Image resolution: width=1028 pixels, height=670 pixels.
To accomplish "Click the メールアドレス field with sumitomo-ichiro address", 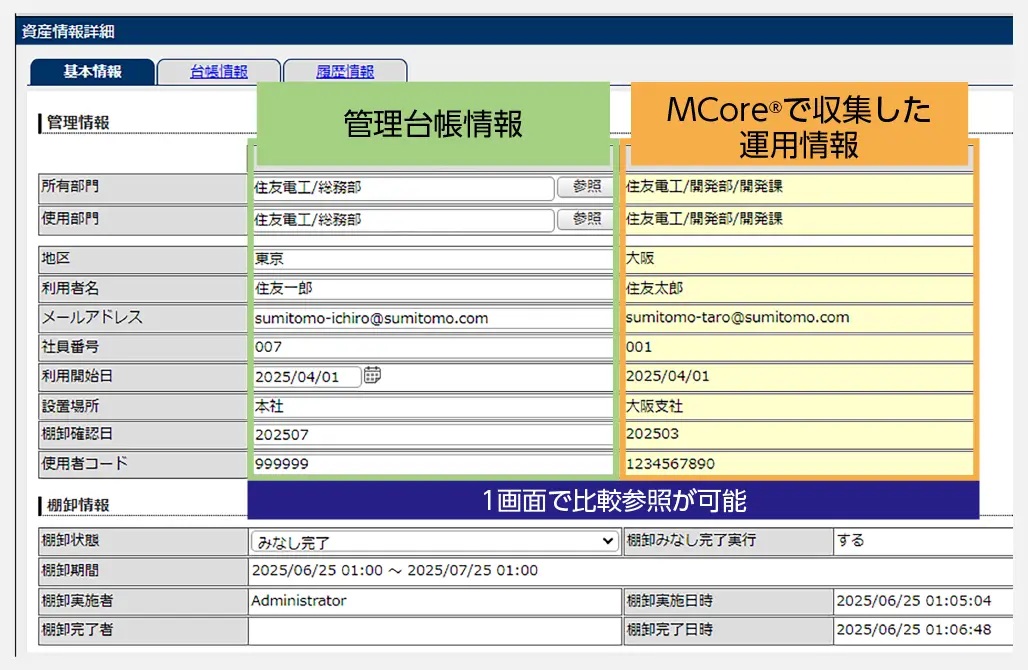I will [x=433, y=318].
